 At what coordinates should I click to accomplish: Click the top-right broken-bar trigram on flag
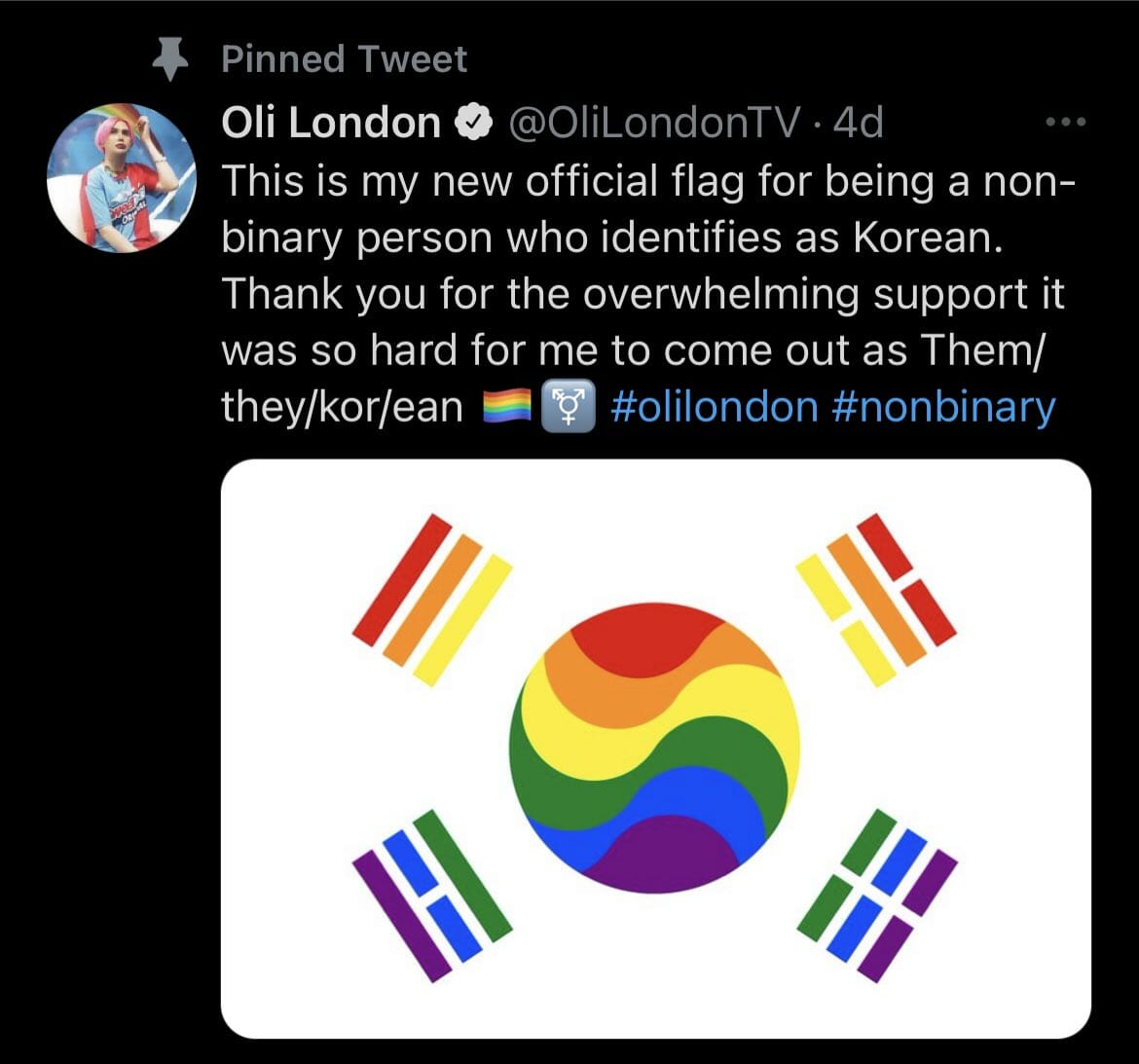coord(876,599)
